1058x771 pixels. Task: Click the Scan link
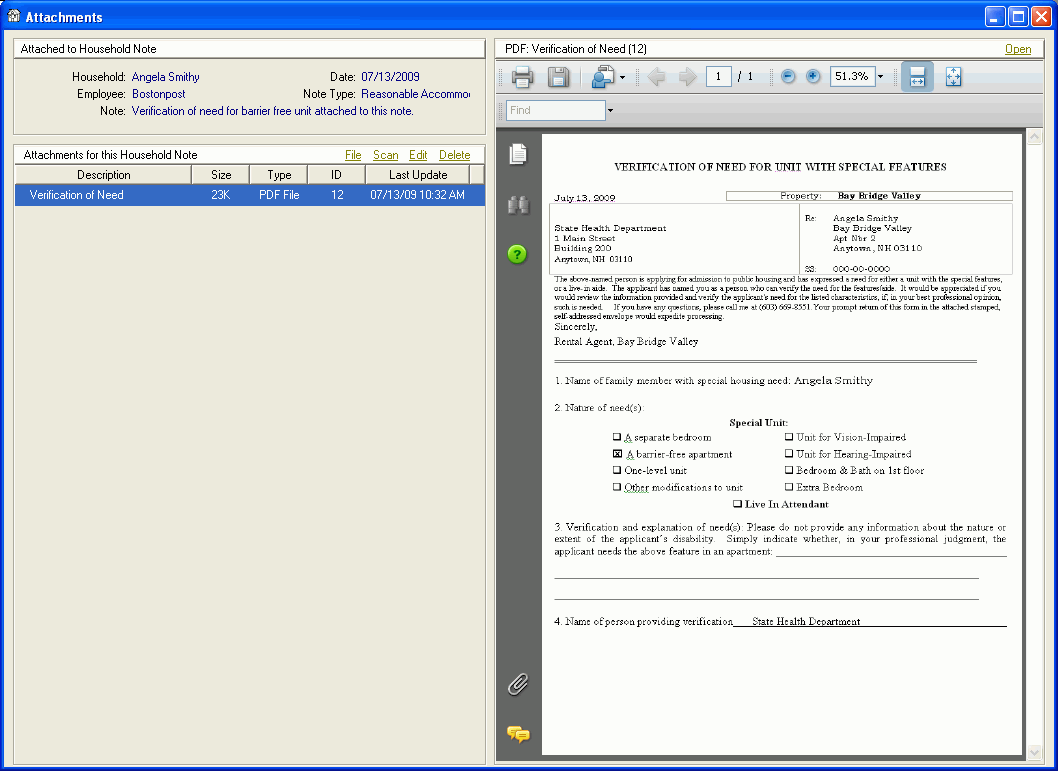click(x=385, y=155)
